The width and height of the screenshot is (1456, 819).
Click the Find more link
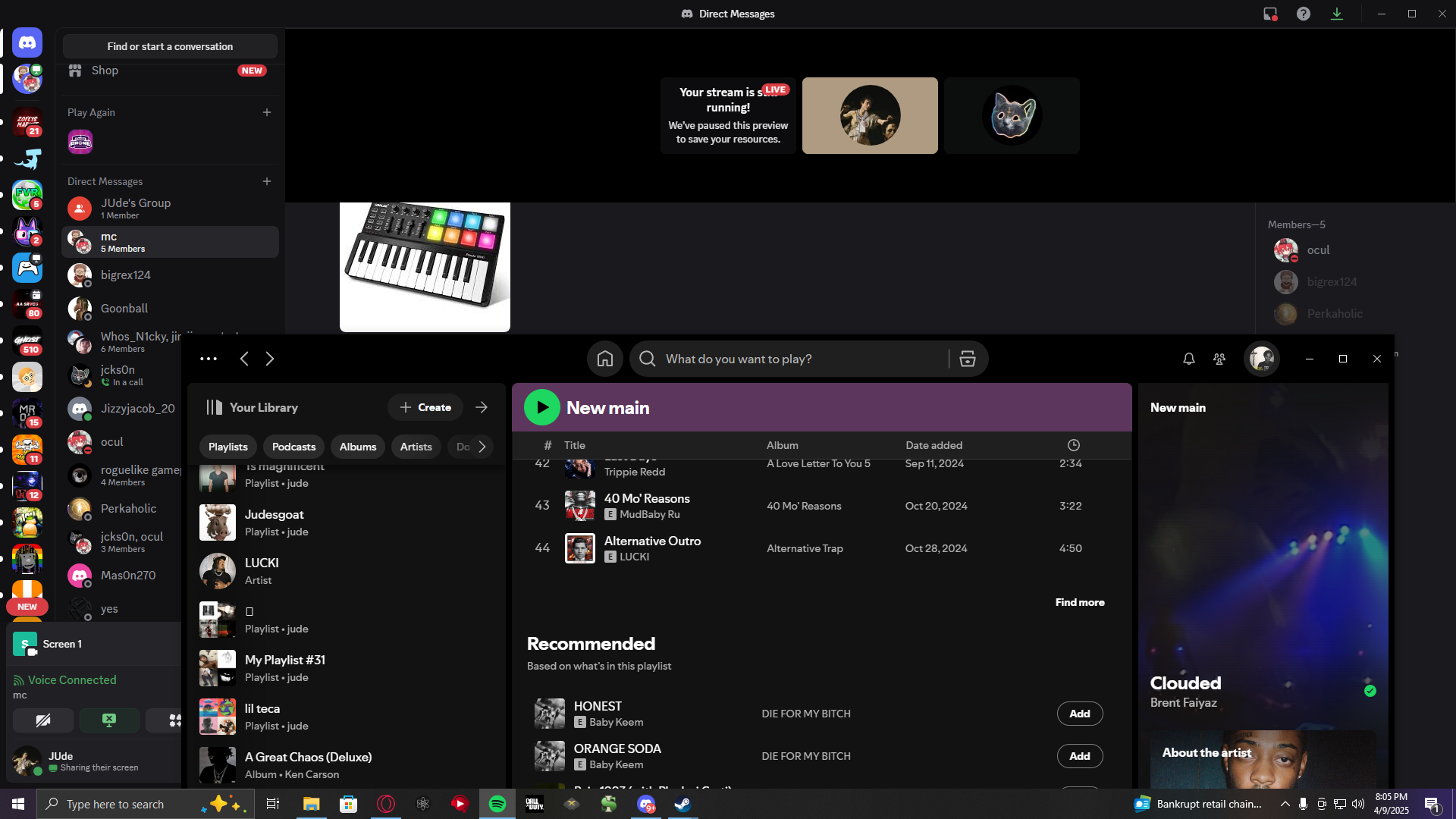[1080, 602]
